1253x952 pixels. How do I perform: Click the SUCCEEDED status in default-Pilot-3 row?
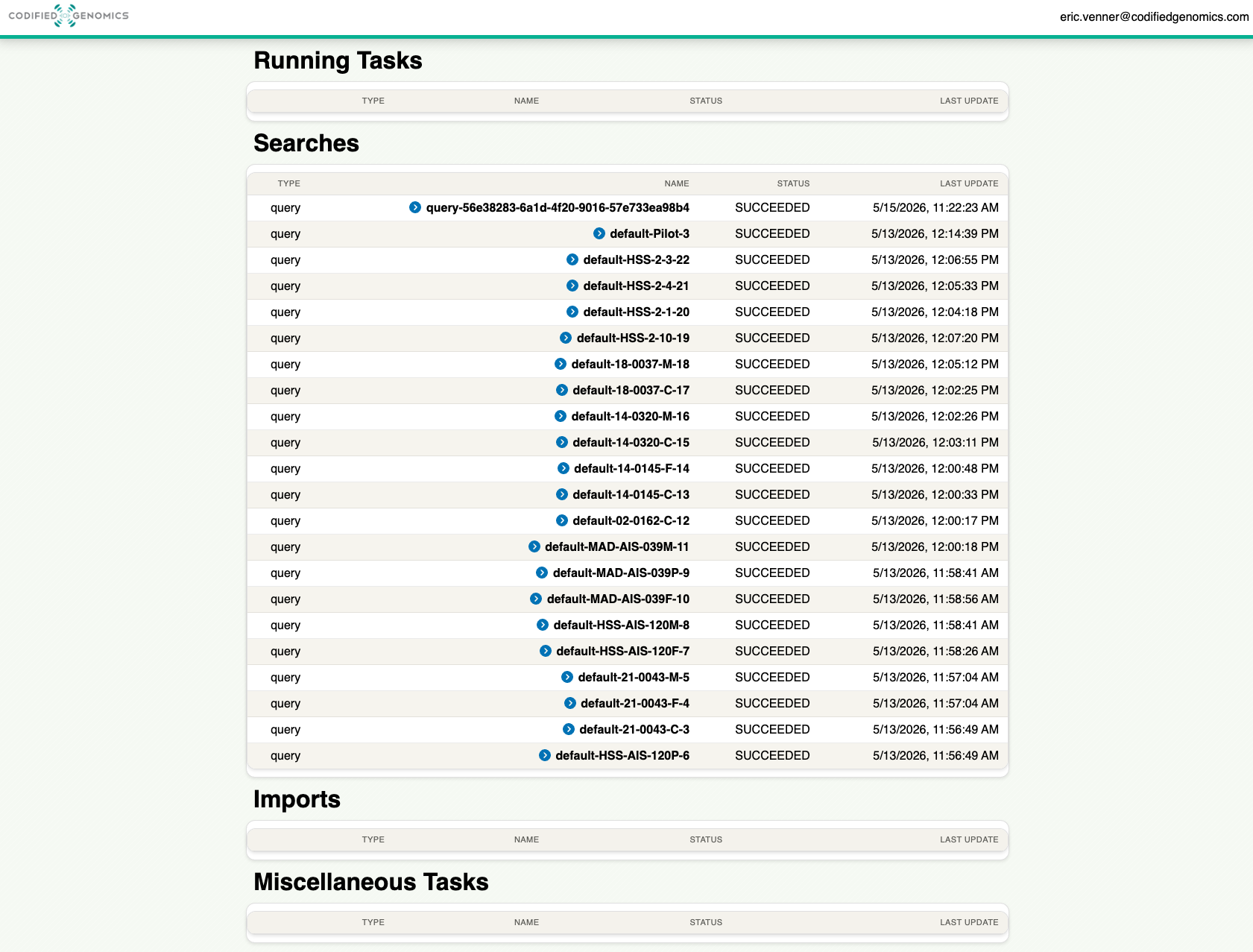tap(772, 233)
